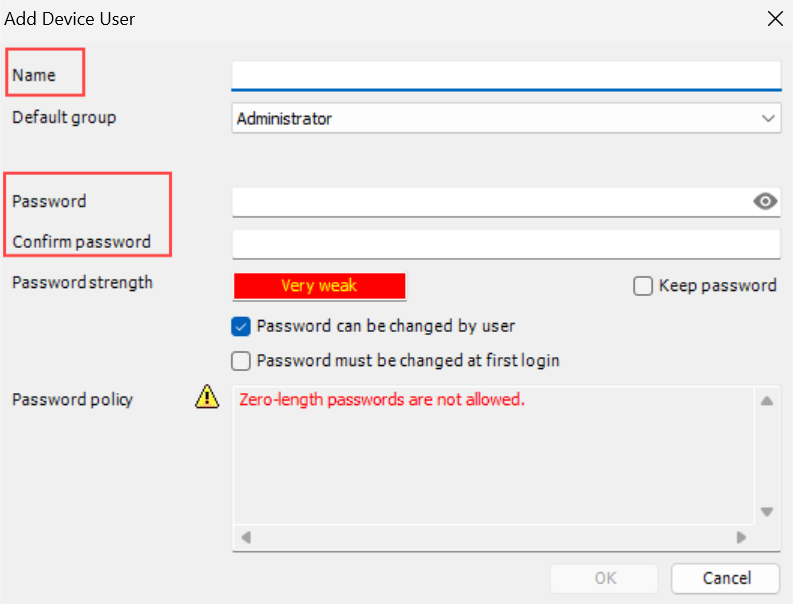Click the Cancel button
The width and height of the screenshot is (793, 604).
[726, 578]
